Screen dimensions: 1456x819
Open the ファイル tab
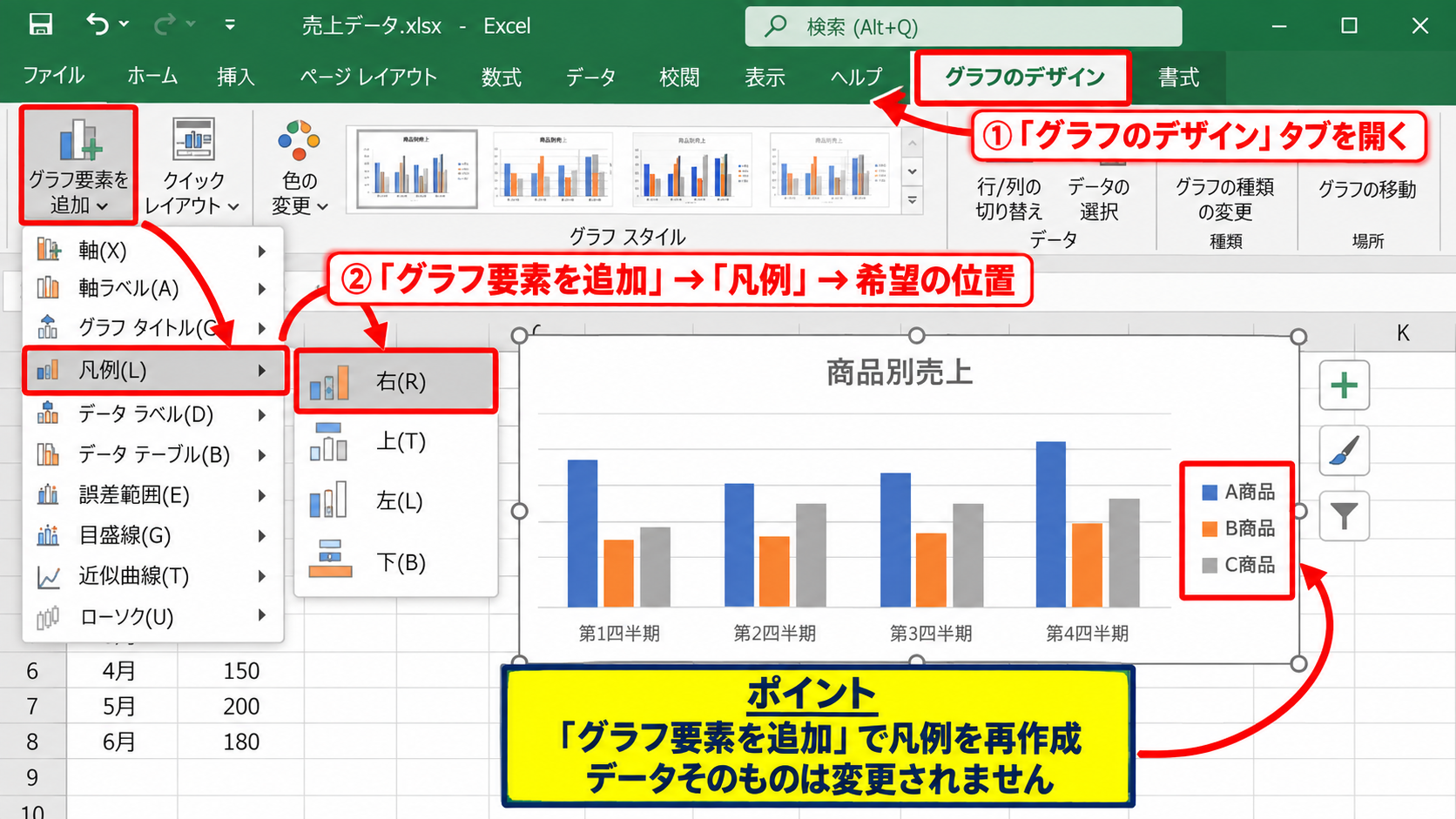pyautogui.click(x=53, y=77)
